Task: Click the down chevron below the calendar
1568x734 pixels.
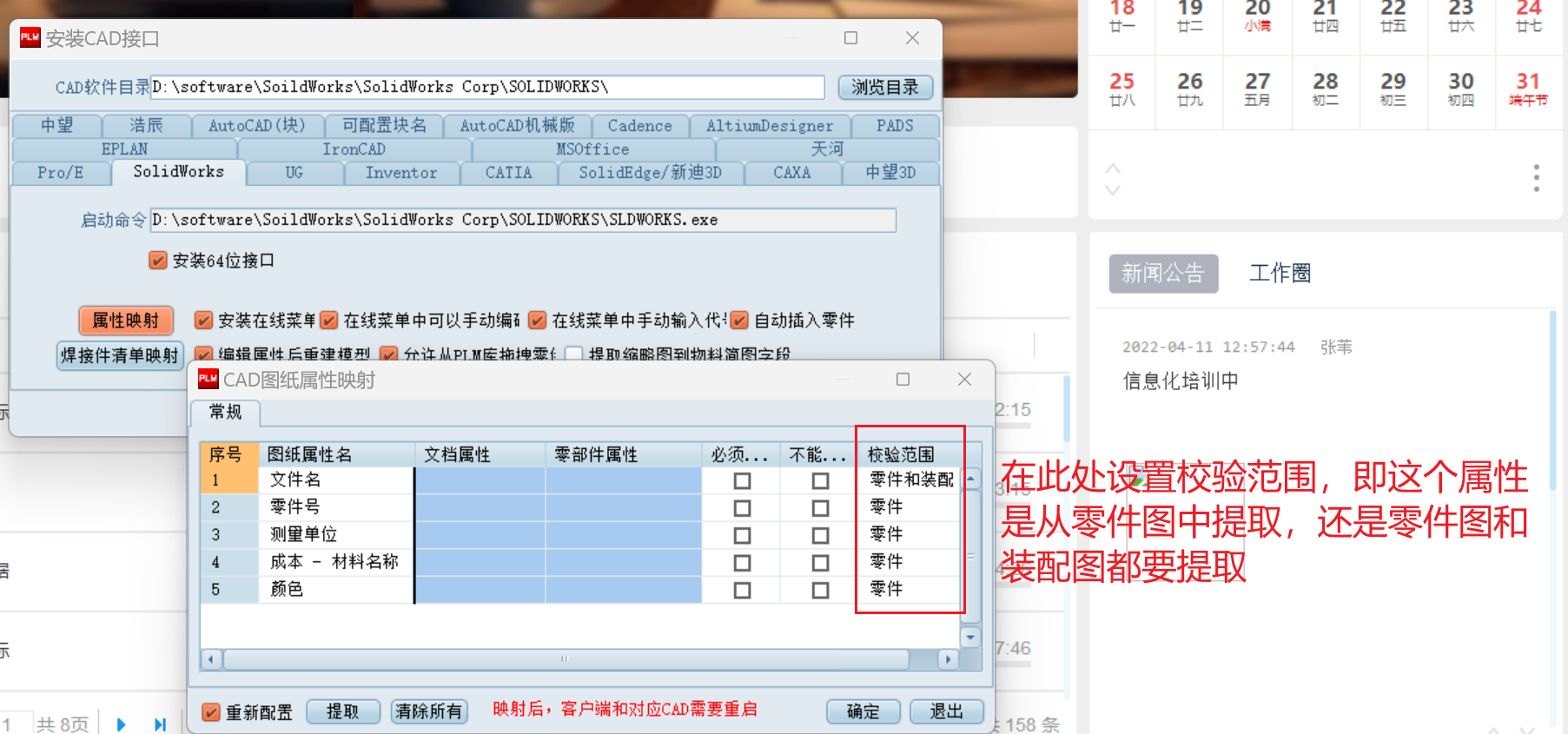Action: point(1113,189)
